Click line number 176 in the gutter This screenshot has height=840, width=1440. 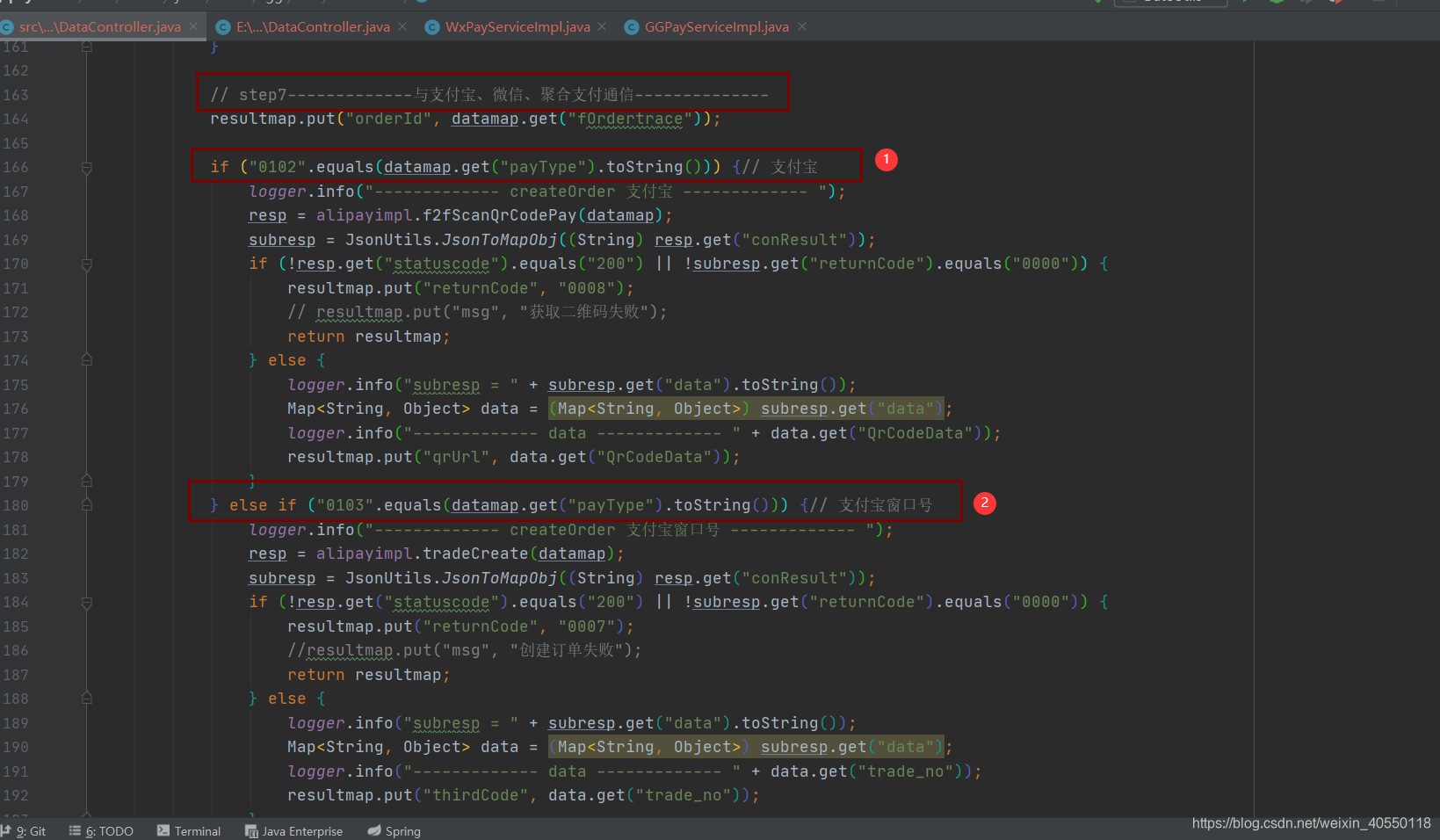[16, 409]
